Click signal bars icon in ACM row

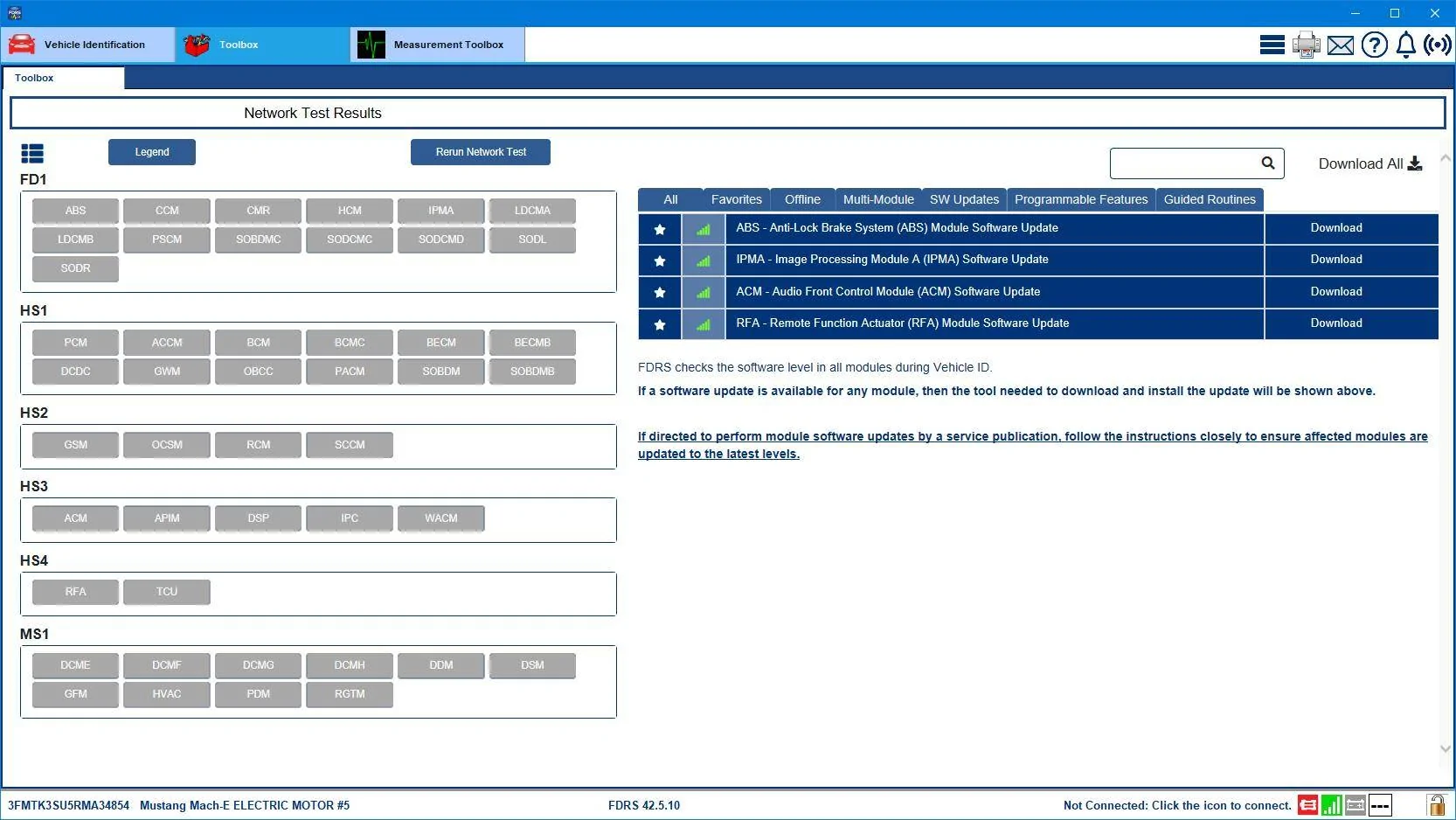tap(704, 292)
